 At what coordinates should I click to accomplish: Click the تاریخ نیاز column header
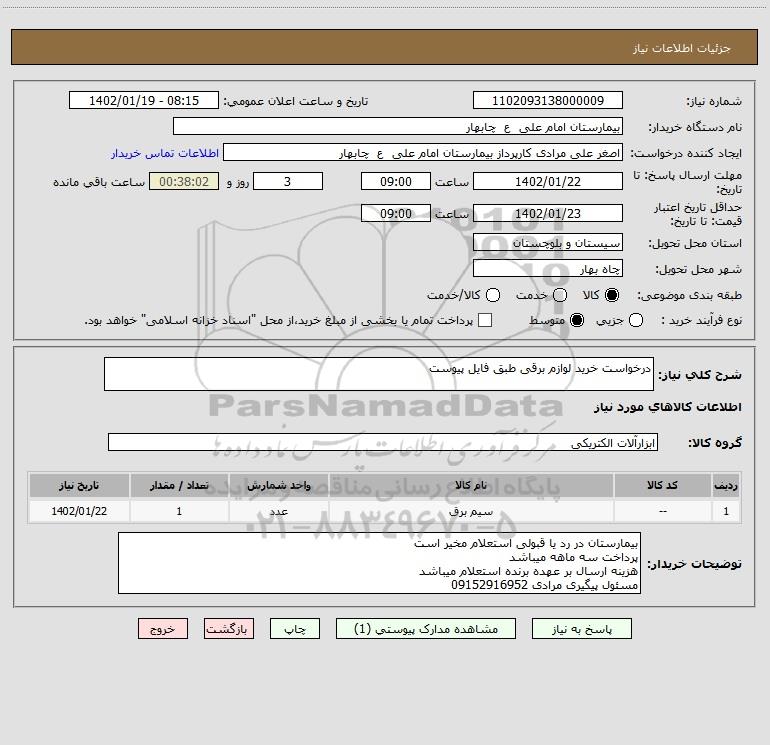coord(79,486)
